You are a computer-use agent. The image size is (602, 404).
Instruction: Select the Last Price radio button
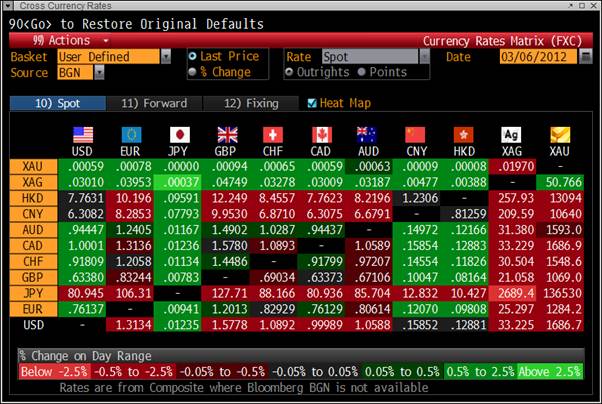pos(193,57)
